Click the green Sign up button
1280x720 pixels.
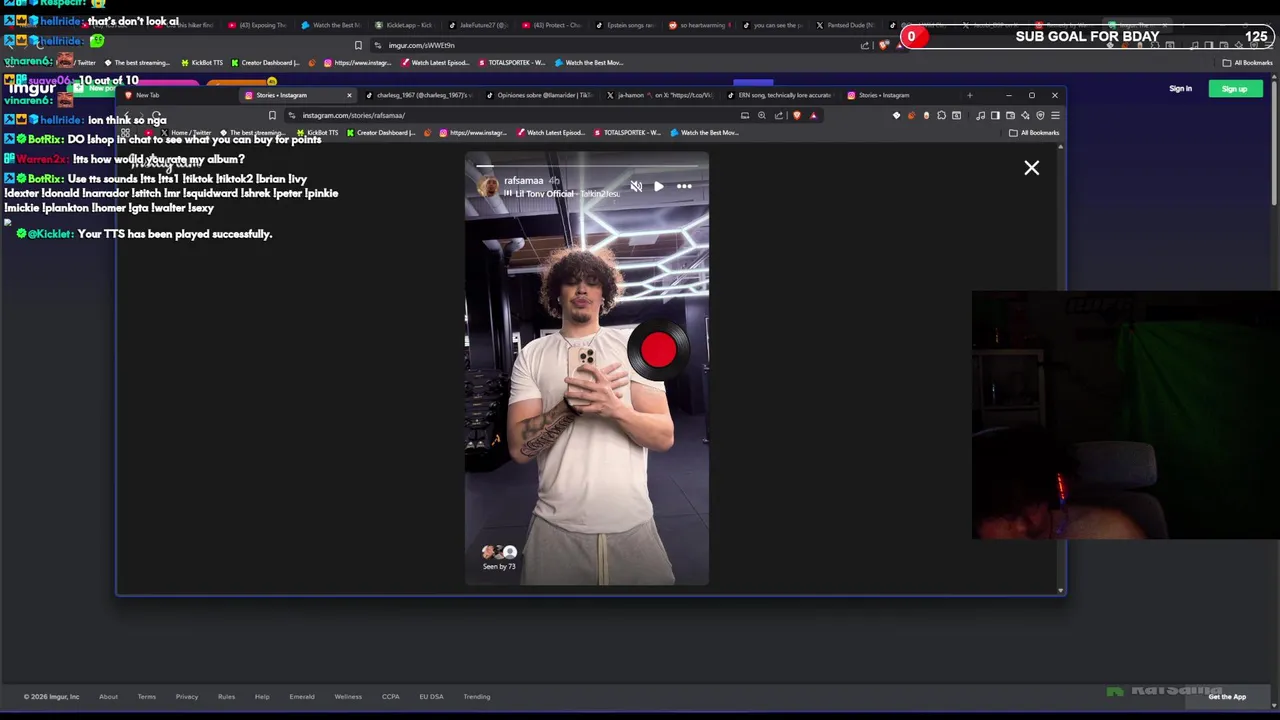1234,89
